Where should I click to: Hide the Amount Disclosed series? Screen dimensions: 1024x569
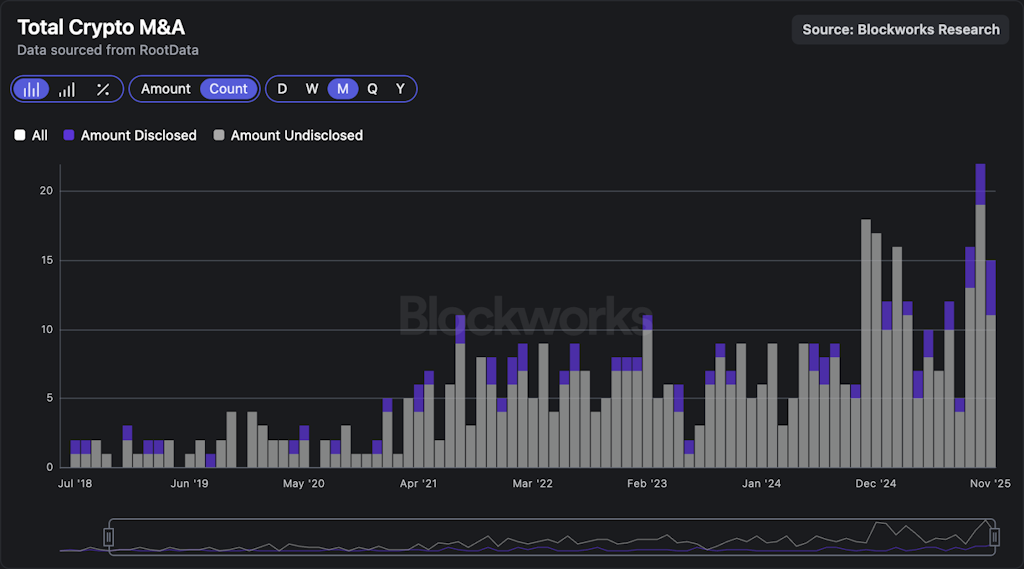click(138, 135)
